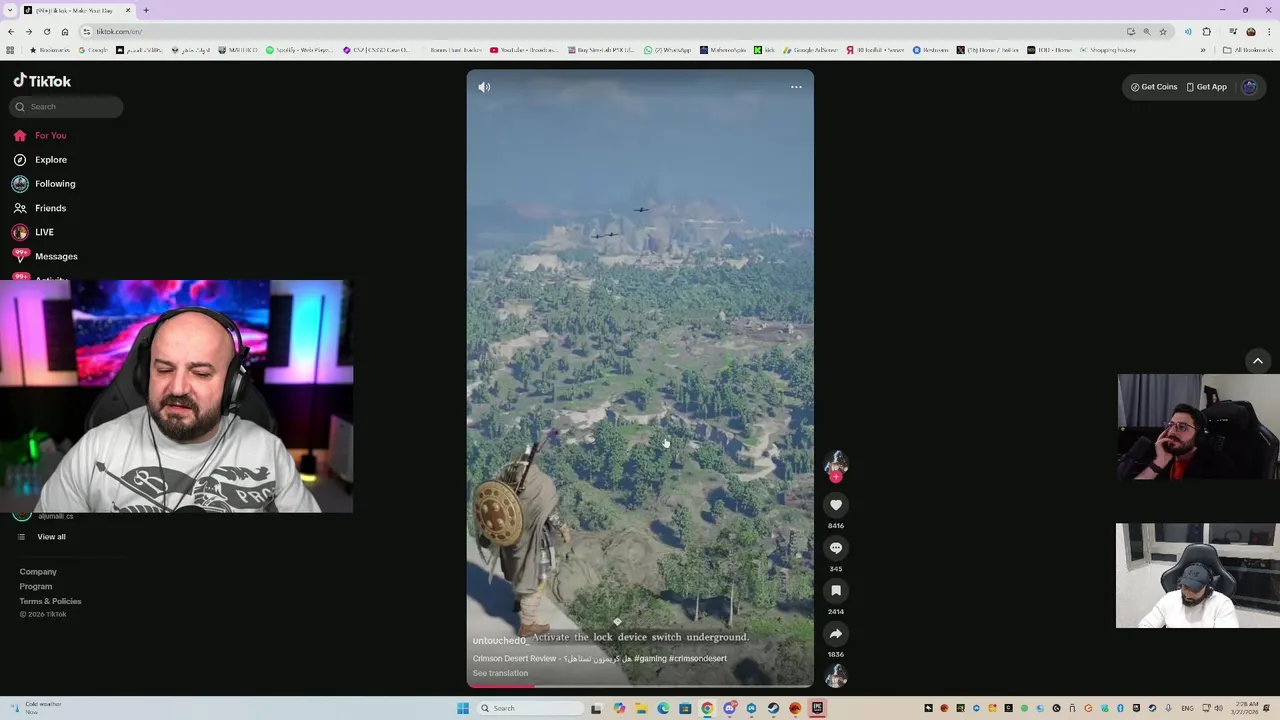Click the Get App button

click(1207, 87)
